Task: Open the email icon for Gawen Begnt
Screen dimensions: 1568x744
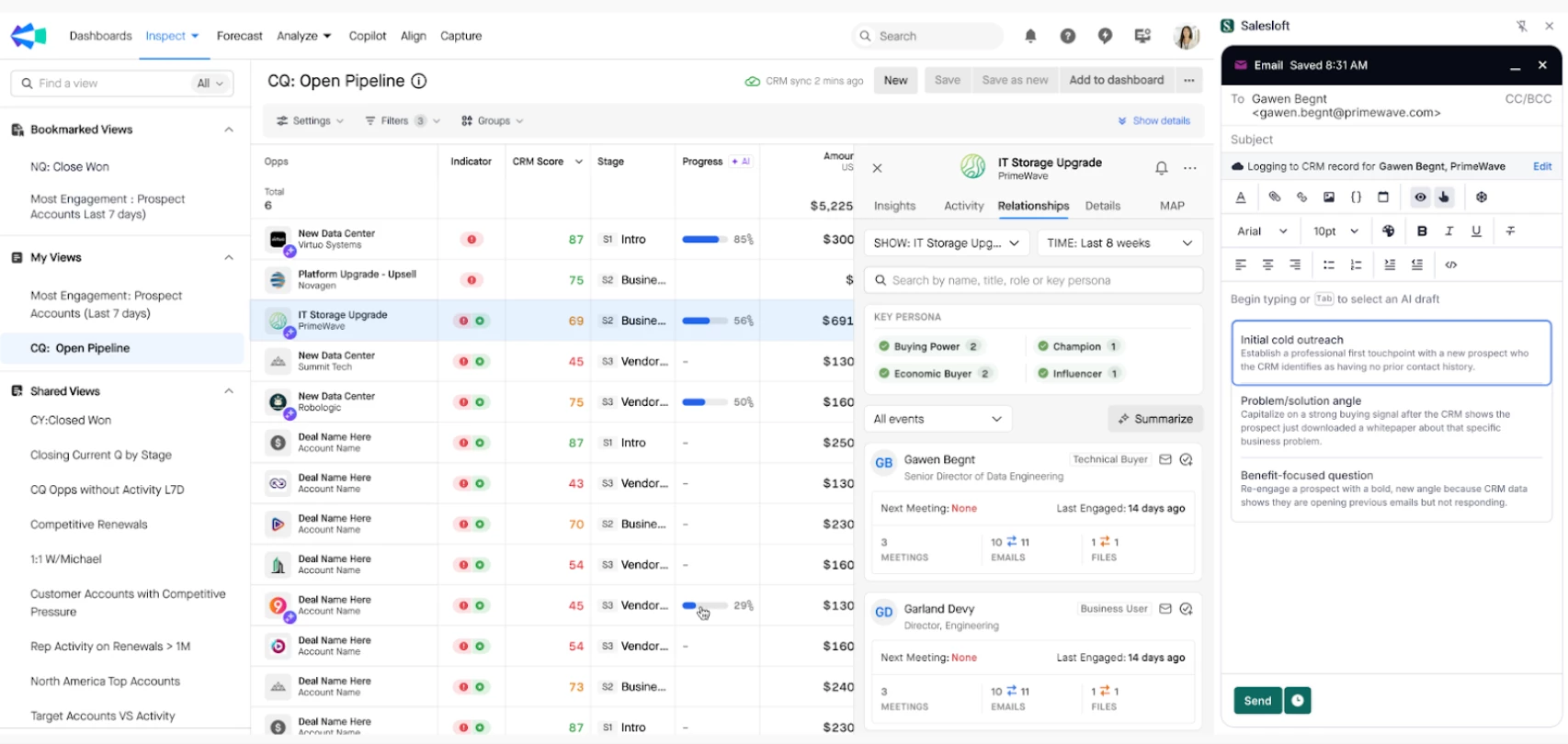Action: 1165,459
